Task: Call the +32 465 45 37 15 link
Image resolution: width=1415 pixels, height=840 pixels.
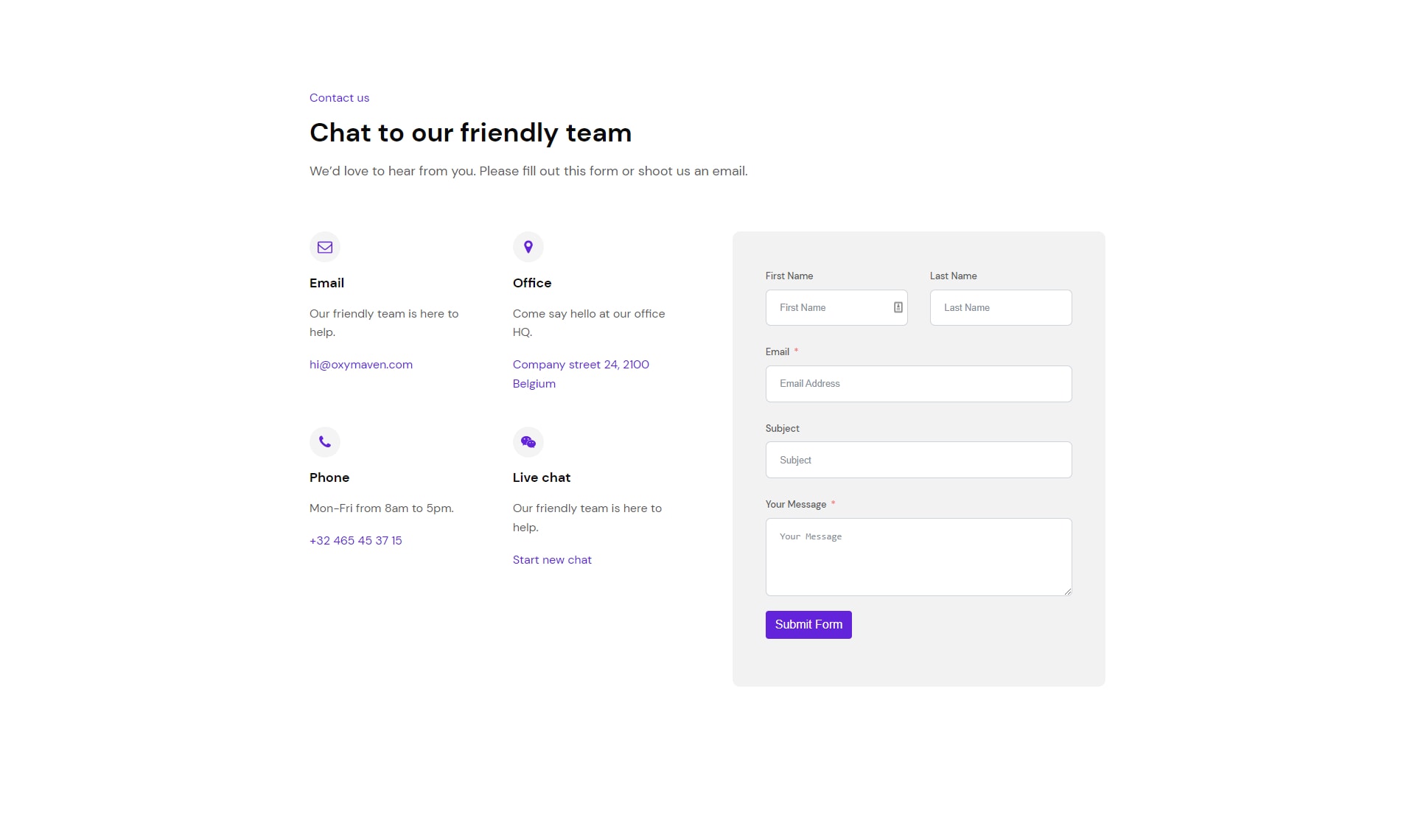Action: [x=356, y=541]
